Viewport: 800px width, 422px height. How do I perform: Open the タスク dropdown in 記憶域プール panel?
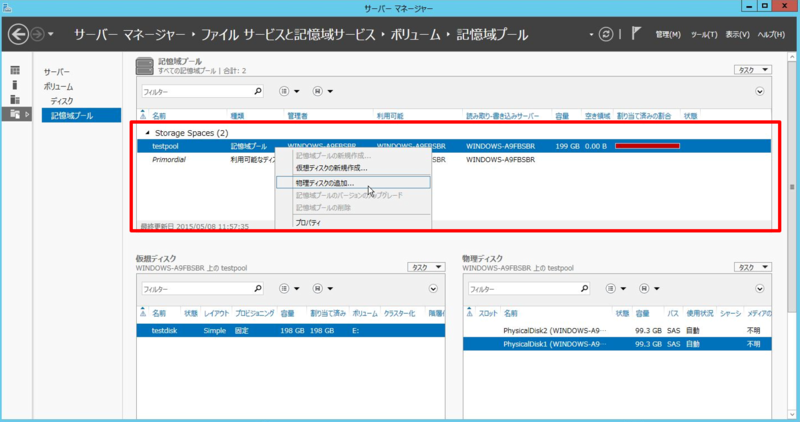753,70
